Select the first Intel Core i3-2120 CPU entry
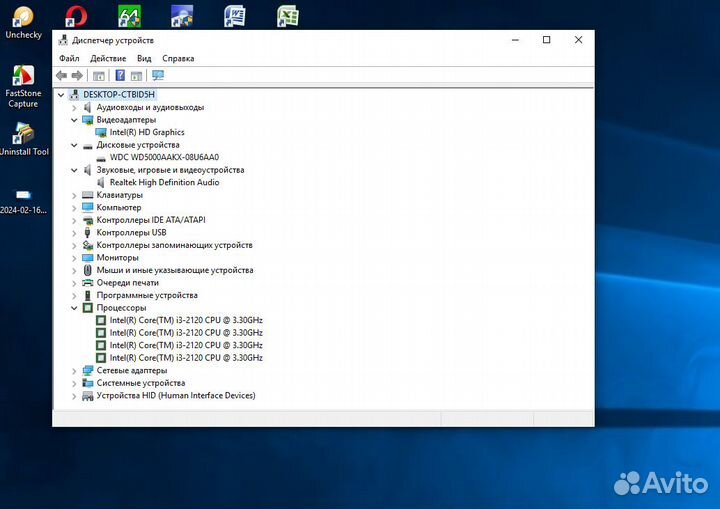The image size is (720, 509). tap(186, 320)
